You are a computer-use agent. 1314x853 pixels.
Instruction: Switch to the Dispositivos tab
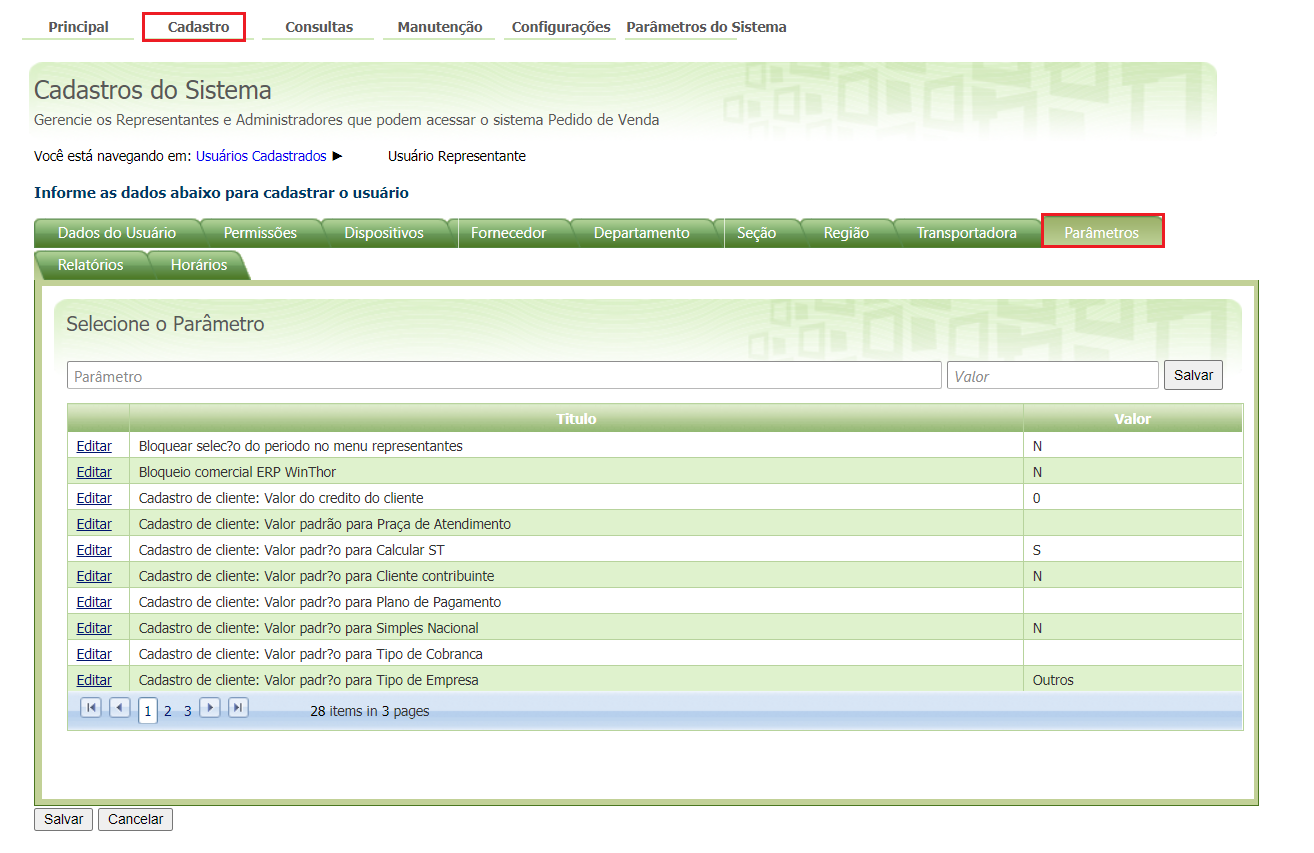[384, 233]
